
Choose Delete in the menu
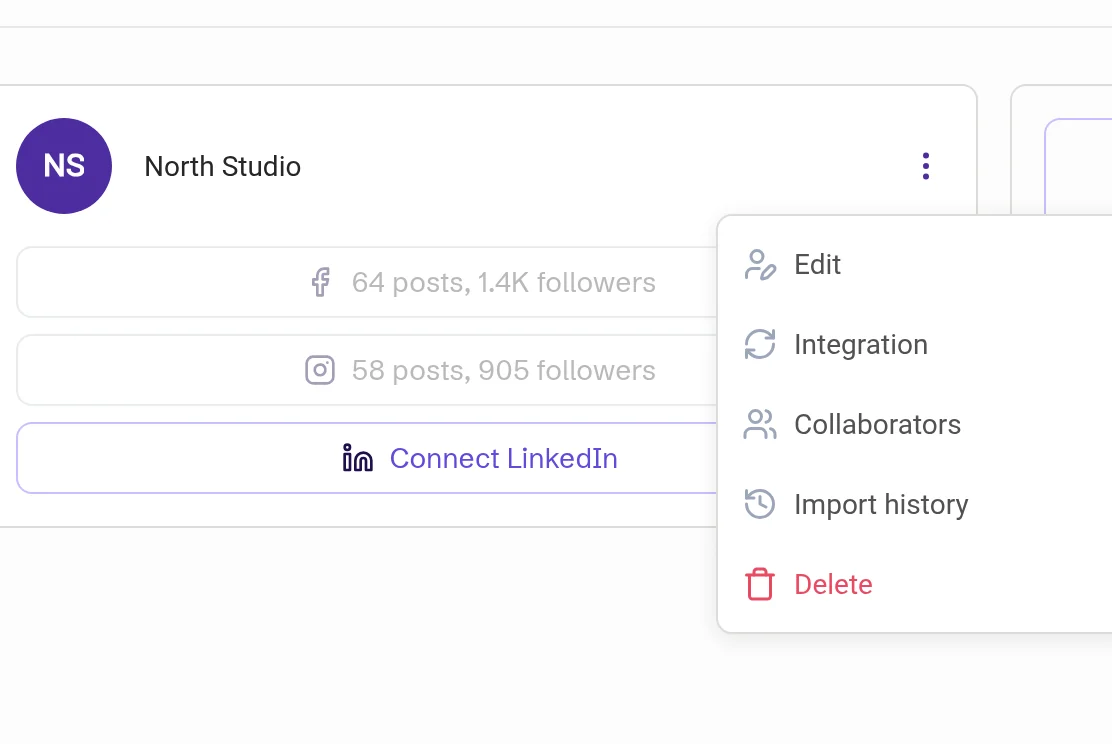point(915,584)
